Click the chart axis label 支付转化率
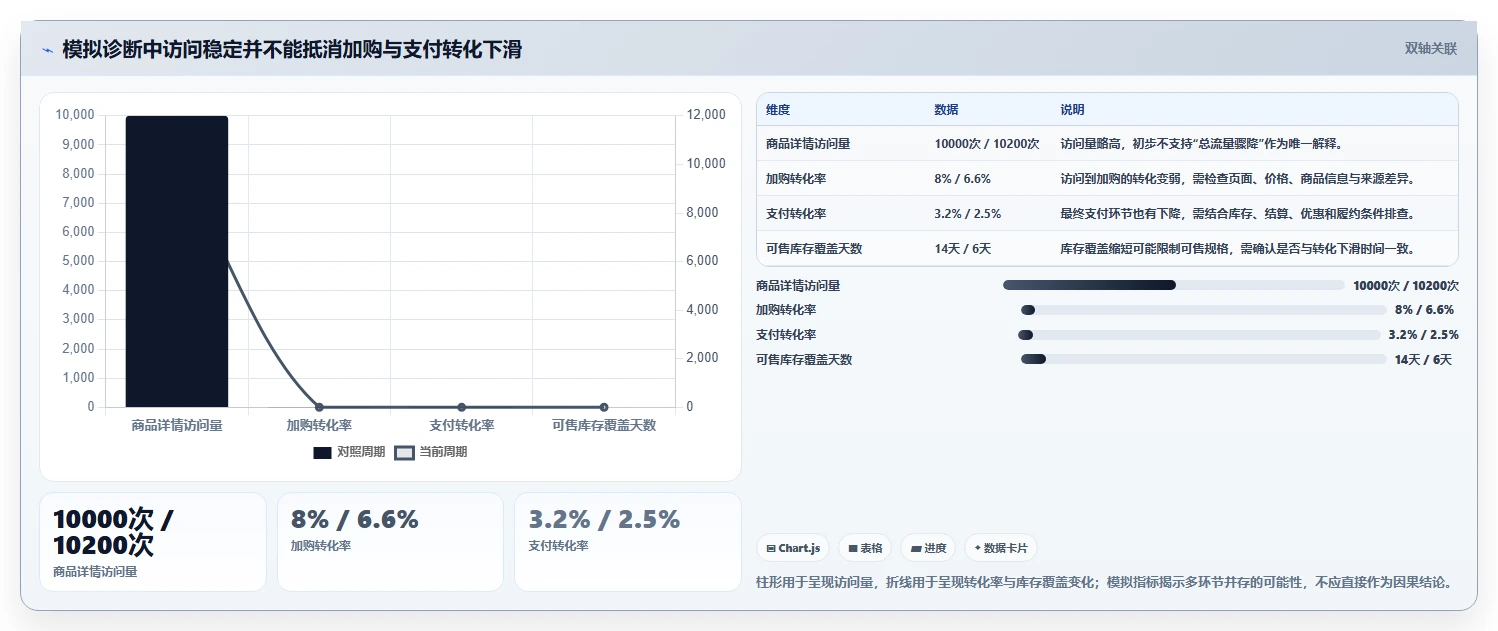Image resolution: width=1498 pixels, height=631 pixels. (x=461, y=425)
